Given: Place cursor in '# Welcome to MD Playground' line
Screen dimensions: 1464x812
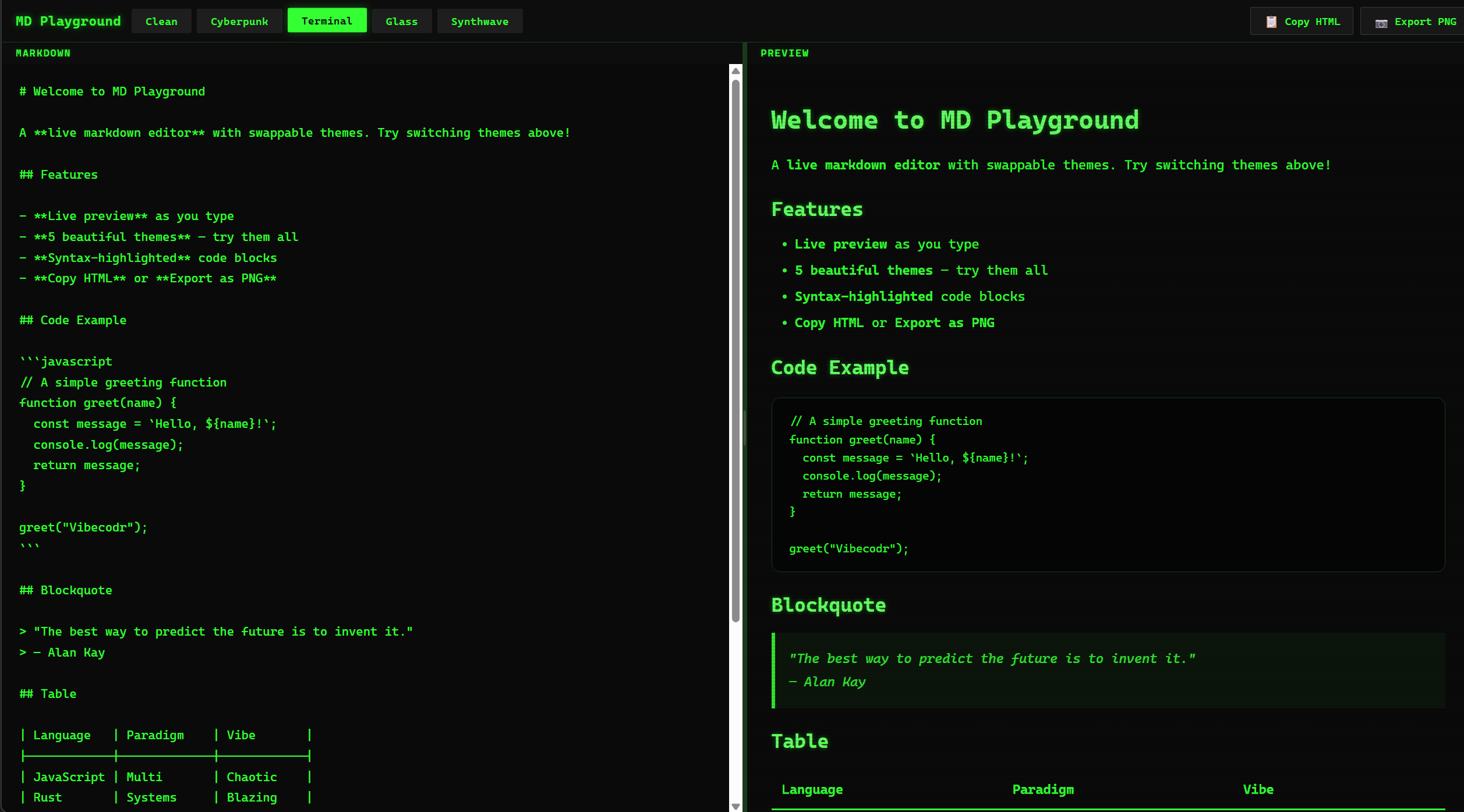Looking at the screenshot, I should 112,91.
